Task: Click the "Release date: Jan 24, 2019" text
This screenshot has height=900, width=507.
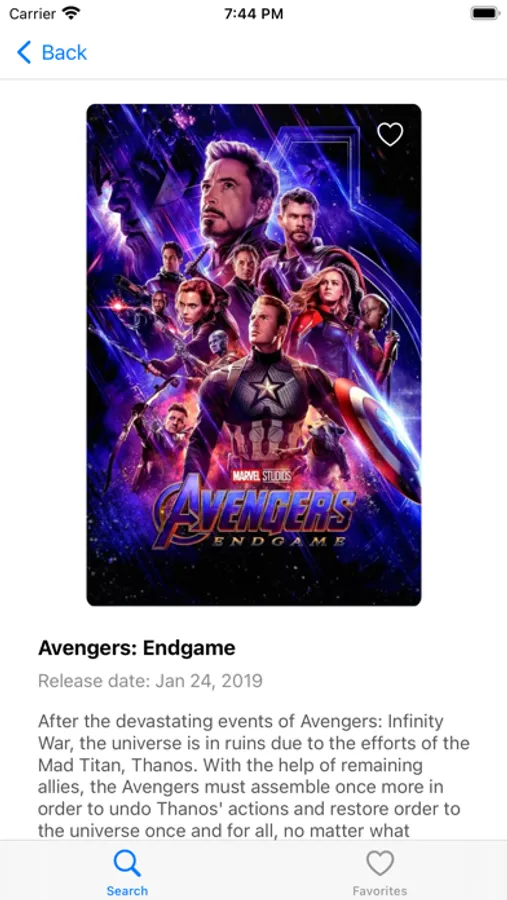Action: pos(150,681)
